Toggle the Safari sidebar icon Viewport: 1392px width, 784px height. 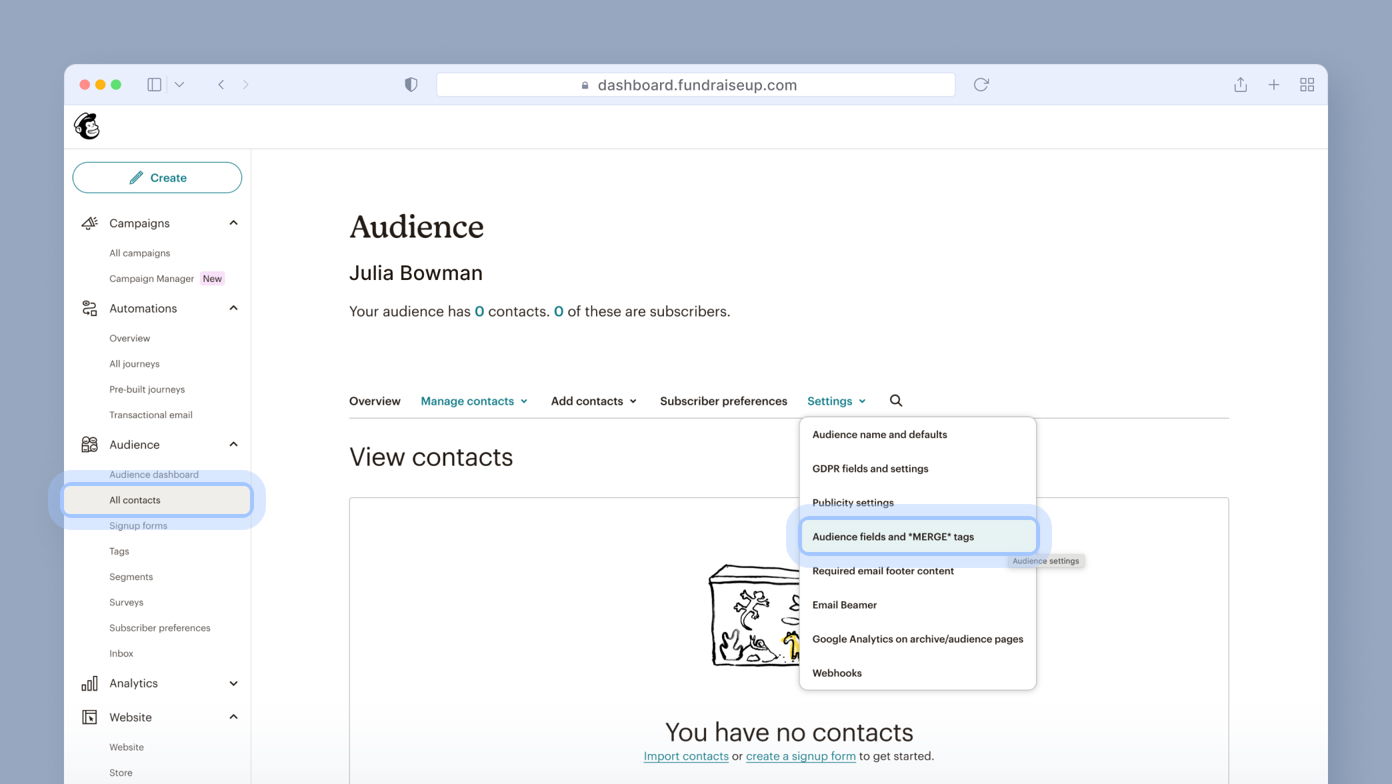(x=154, y=85)
